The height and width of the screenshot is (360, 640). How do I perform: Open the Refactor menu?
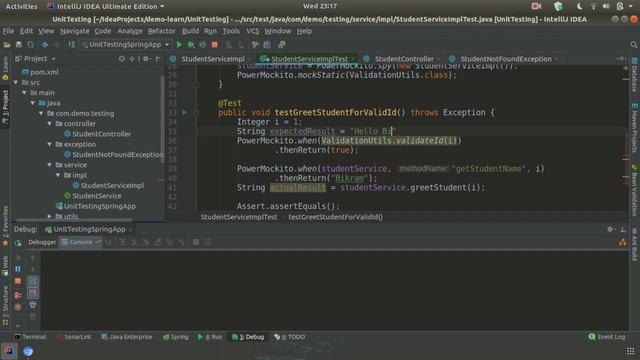tap(161, 31)
